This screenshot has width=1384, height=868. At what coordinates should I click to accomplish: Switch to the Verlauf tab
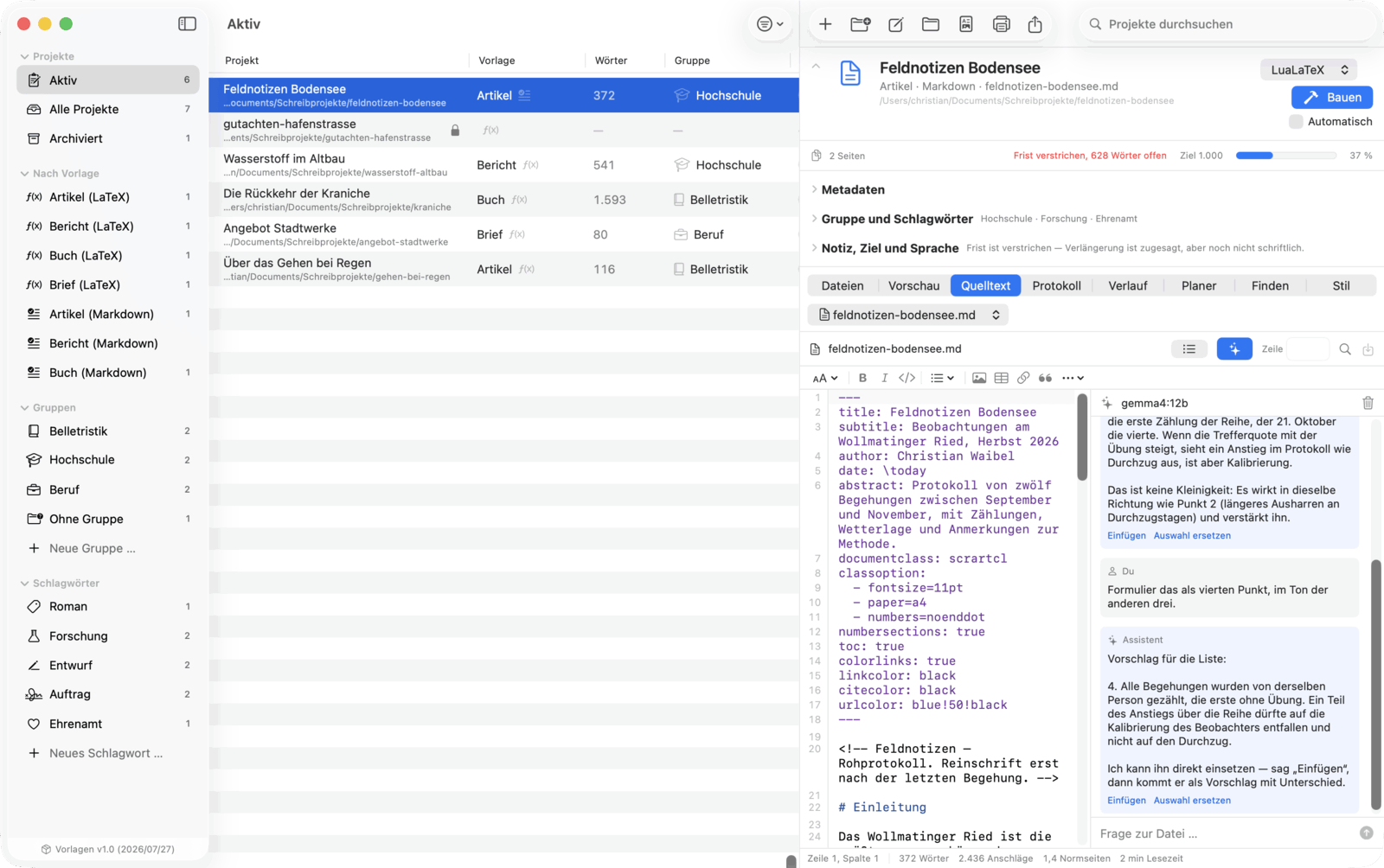point(1128,286)
